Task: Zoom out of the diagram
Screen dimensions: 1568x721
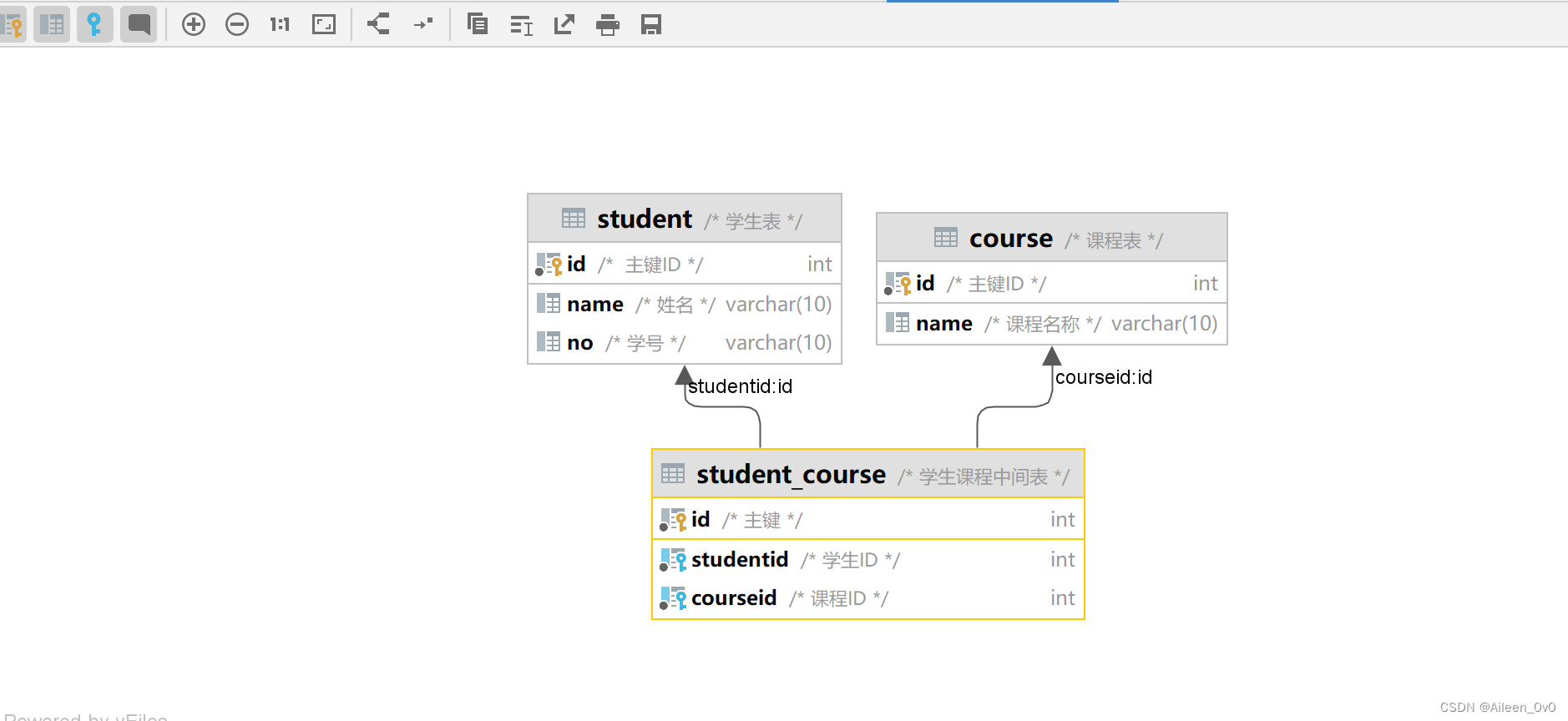Action: click(237, 25)
